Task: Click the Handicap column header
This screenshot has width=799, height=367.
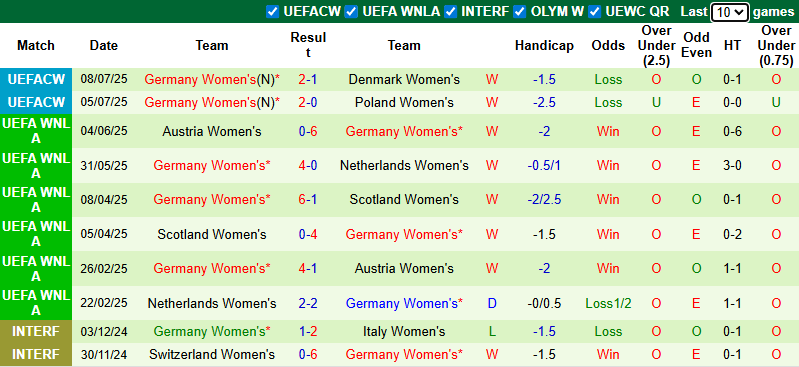Action: click(544, 45)
